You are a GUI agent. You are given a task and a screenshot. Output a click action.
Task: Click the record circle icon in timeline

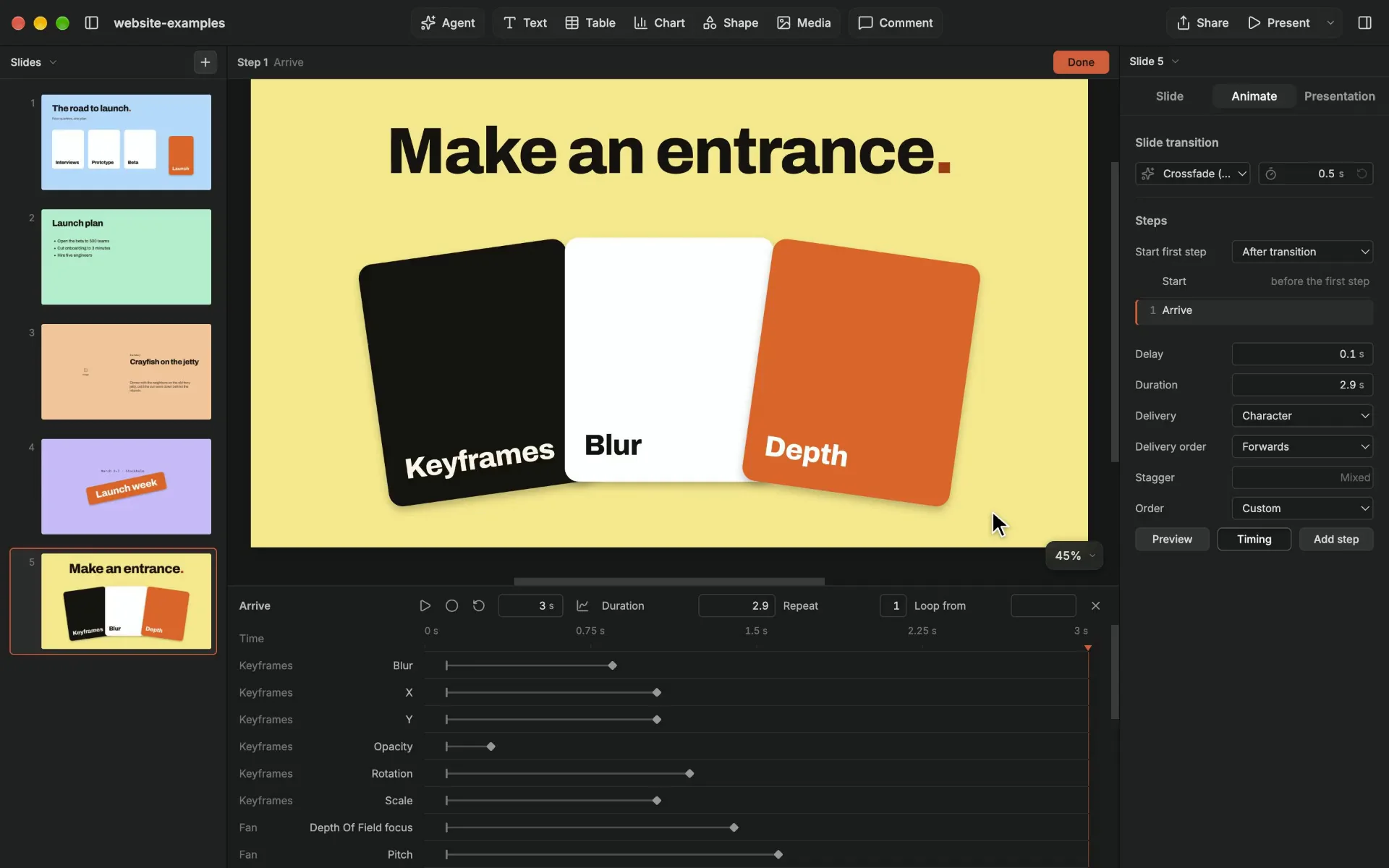tap(451, 605)
